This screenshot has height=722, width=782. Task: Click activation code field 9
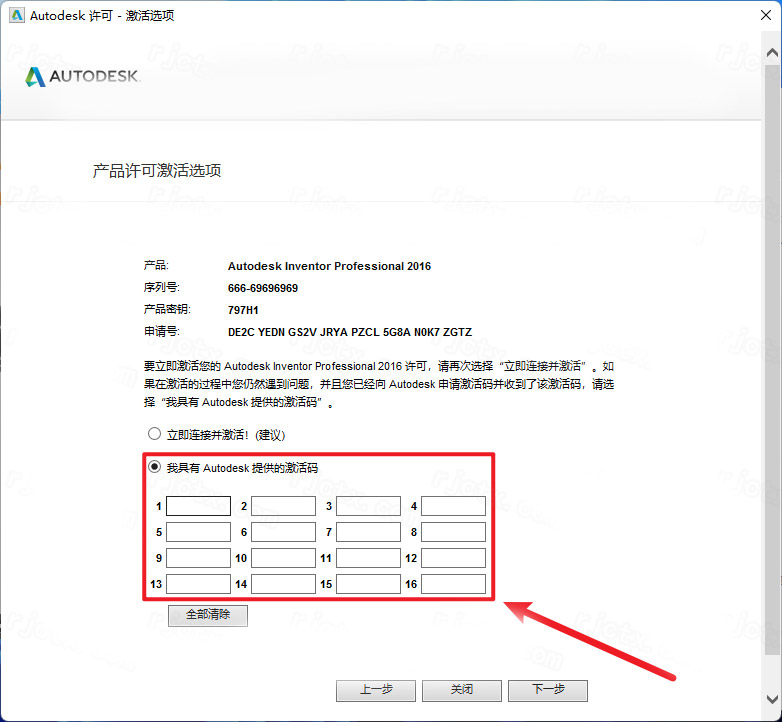pos(198,558)
